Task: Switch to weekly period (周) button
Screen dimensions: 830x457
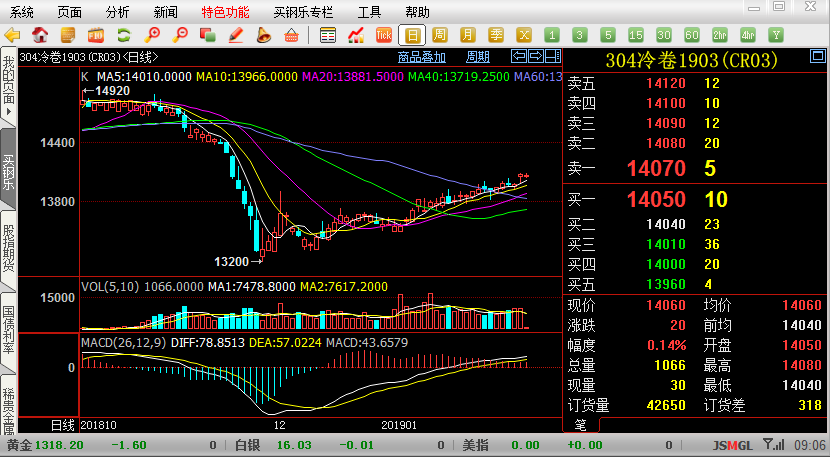Action: pos(440,35)
